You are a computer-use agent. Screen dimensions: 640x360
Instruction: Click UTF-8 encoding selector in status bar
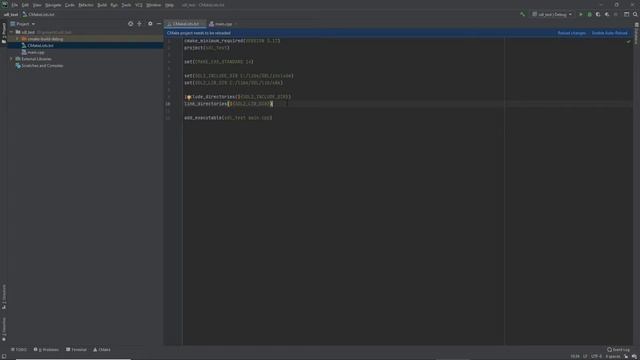596,356
